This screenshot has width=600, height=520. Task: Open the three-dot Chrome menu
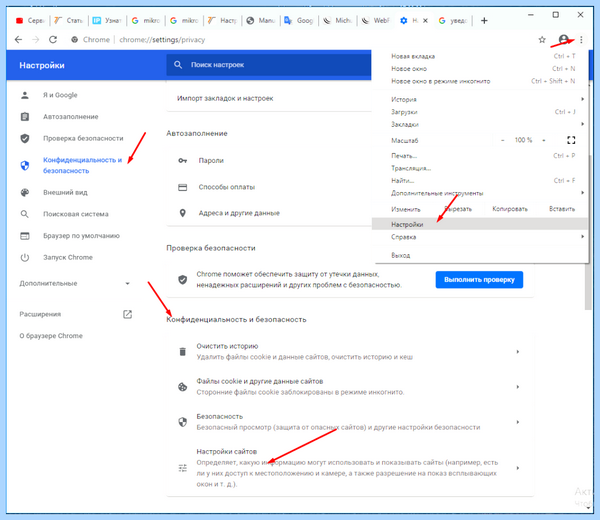pos(581,39)
